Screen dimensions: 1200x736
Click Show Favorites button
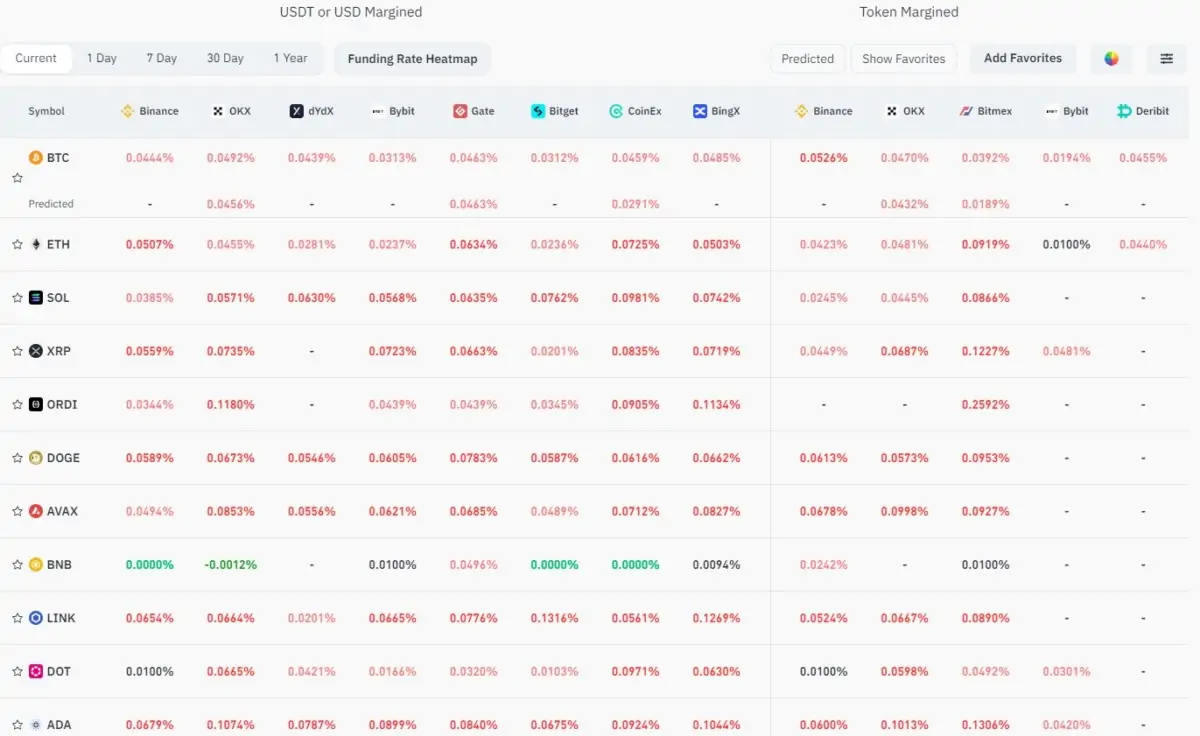(x=904, y=59)
